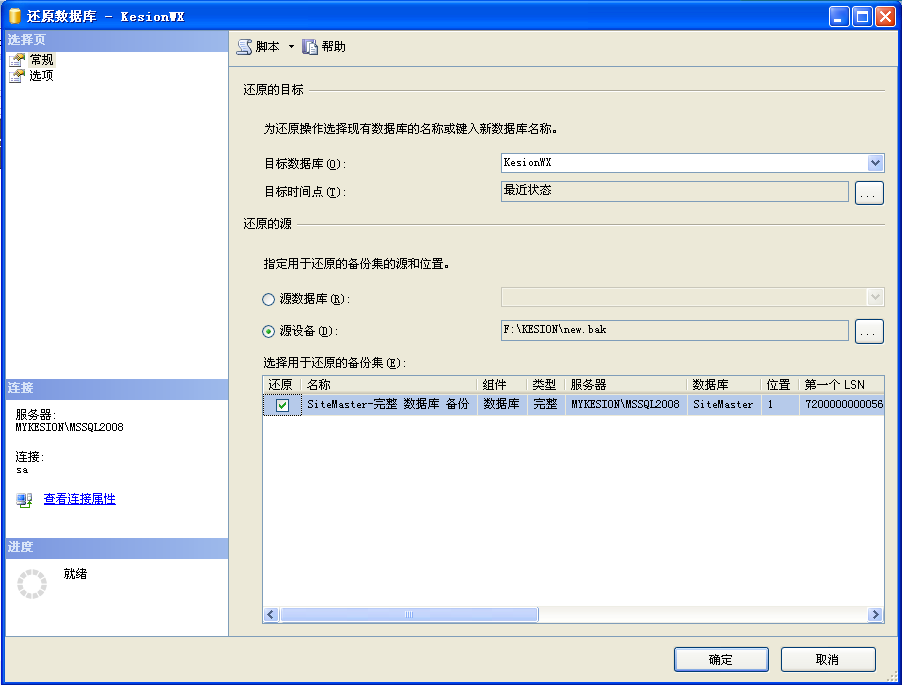Open the 脚本 dropdown arrow

pos(291,47)
